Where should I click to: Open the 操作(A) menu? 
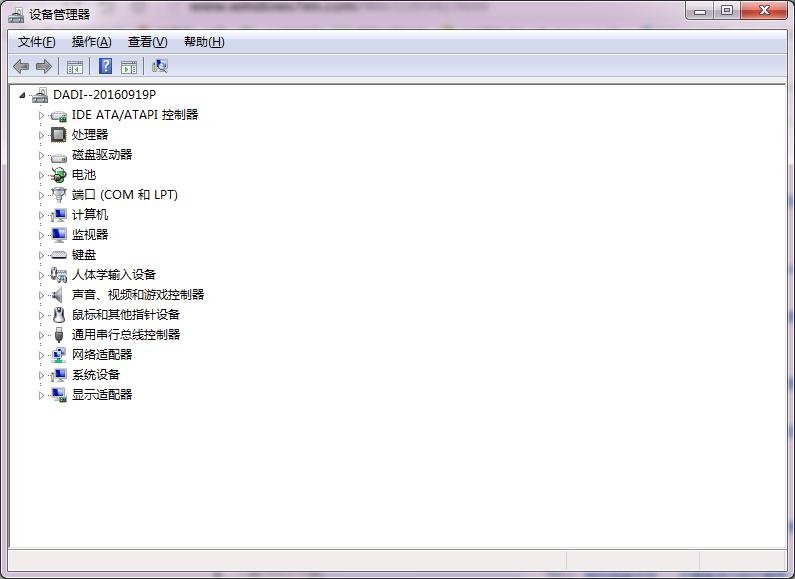(x=91, y=42)
